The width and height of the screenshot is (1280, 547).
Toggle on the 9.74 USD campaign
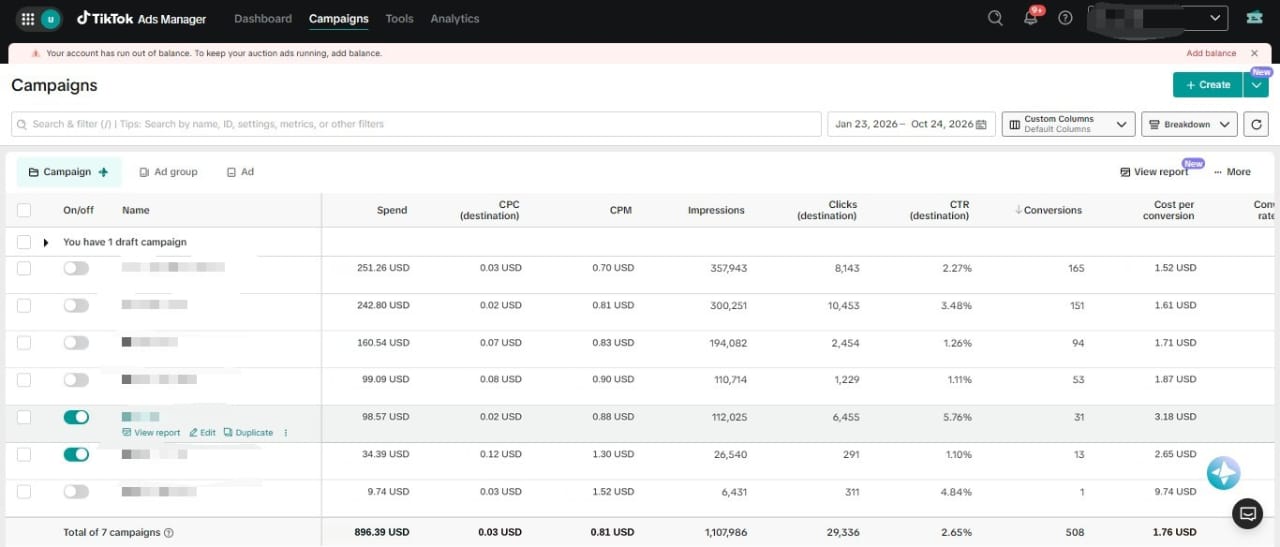pos(76,491)
